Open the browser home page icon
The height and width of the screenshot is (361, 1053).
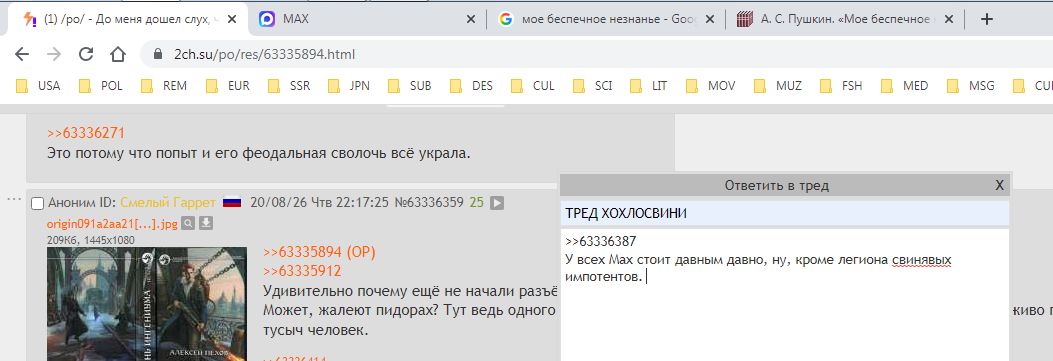pyautogui.click(x=118, y=54)
